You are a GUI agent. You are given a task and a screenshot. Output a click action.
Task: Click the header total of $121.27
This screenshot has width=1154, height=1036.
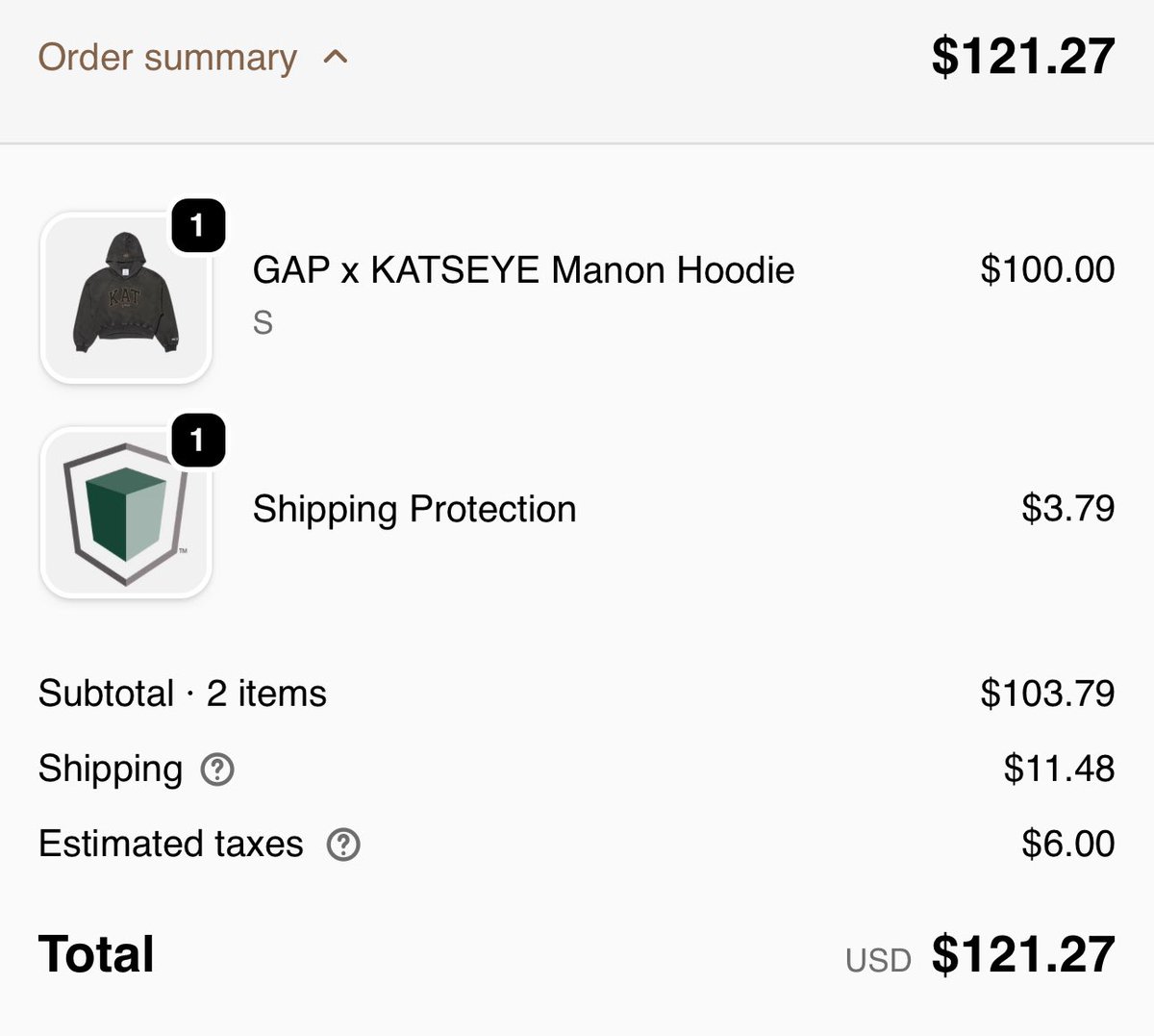[1022, 57]
